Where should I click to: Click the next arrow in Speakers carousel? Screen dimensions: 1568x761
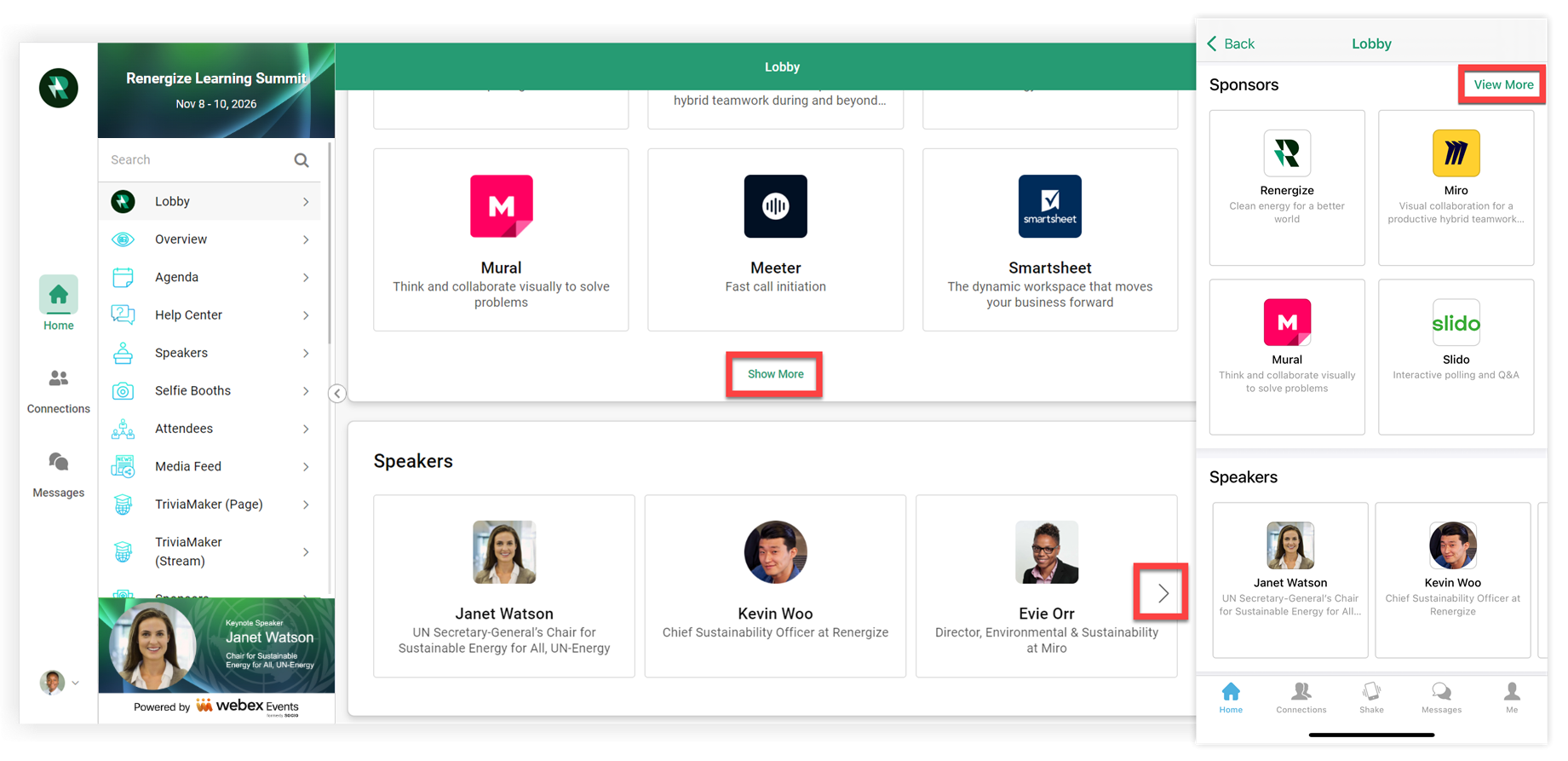(1162, 593)
